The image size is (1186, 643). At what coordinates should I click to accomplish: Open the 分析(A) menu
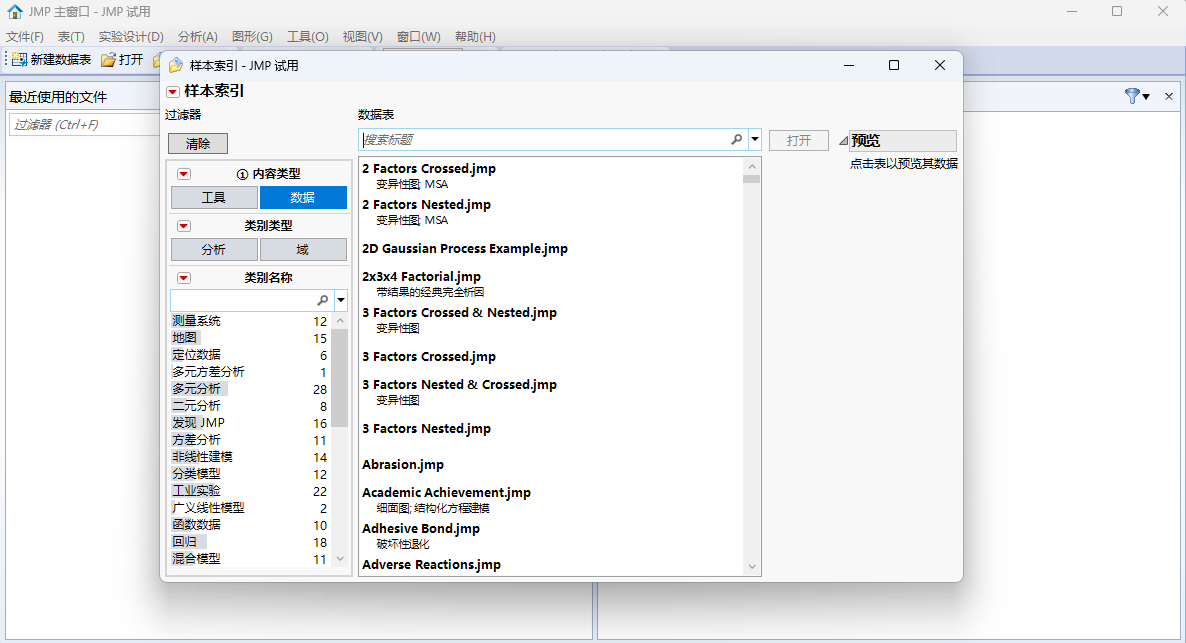[x=197, y=37]
